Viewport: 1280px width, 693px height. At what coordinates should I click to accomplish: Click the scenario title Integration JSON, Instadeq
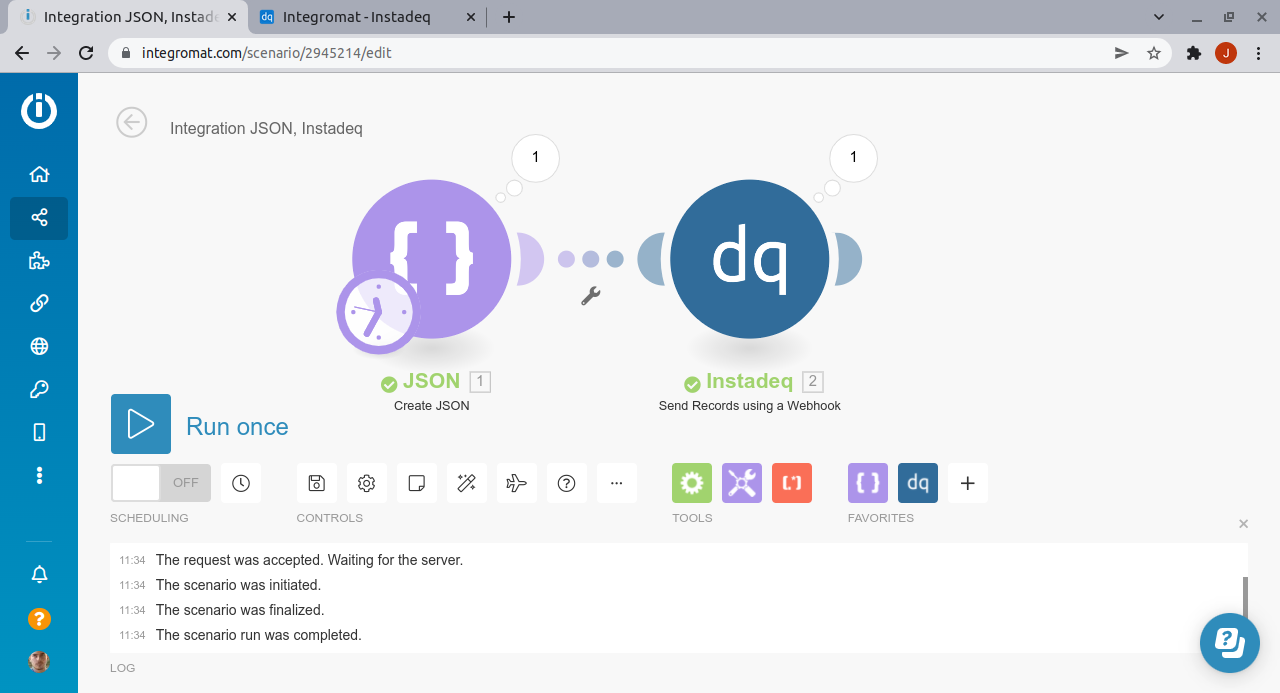pos(266,128)
